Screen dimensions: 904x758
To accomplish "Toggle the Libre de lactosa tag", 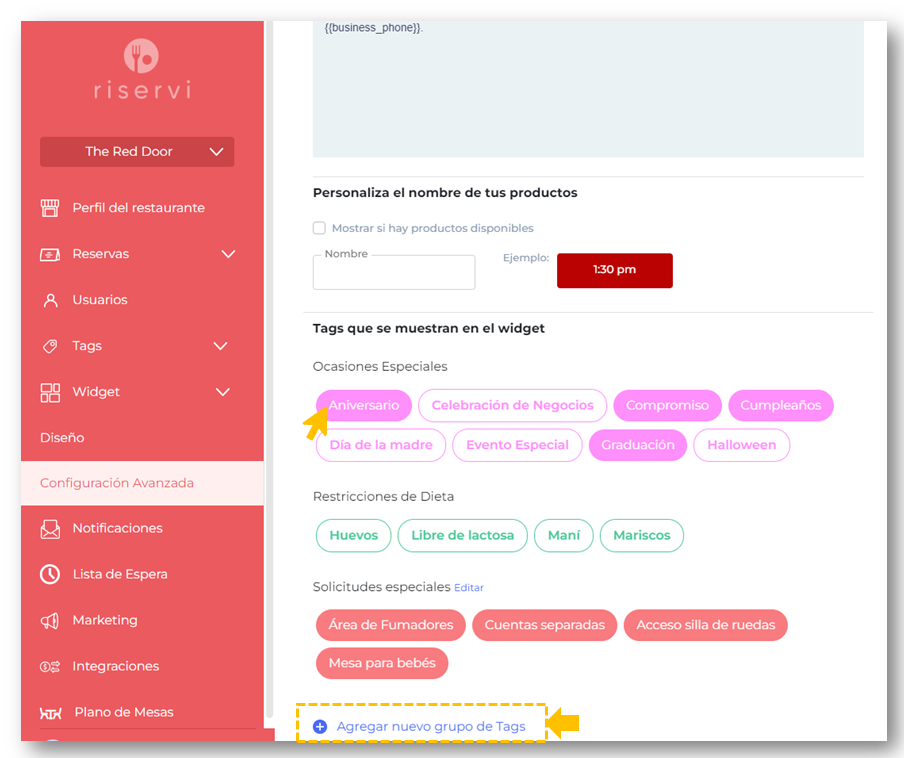I will [x=462, y=535].
